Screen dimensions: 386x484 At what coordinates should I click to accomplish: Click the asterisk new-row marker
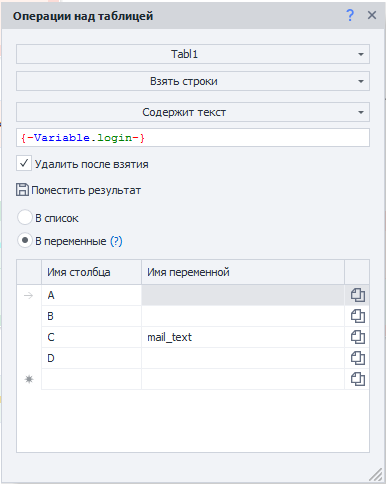point(29,379)
